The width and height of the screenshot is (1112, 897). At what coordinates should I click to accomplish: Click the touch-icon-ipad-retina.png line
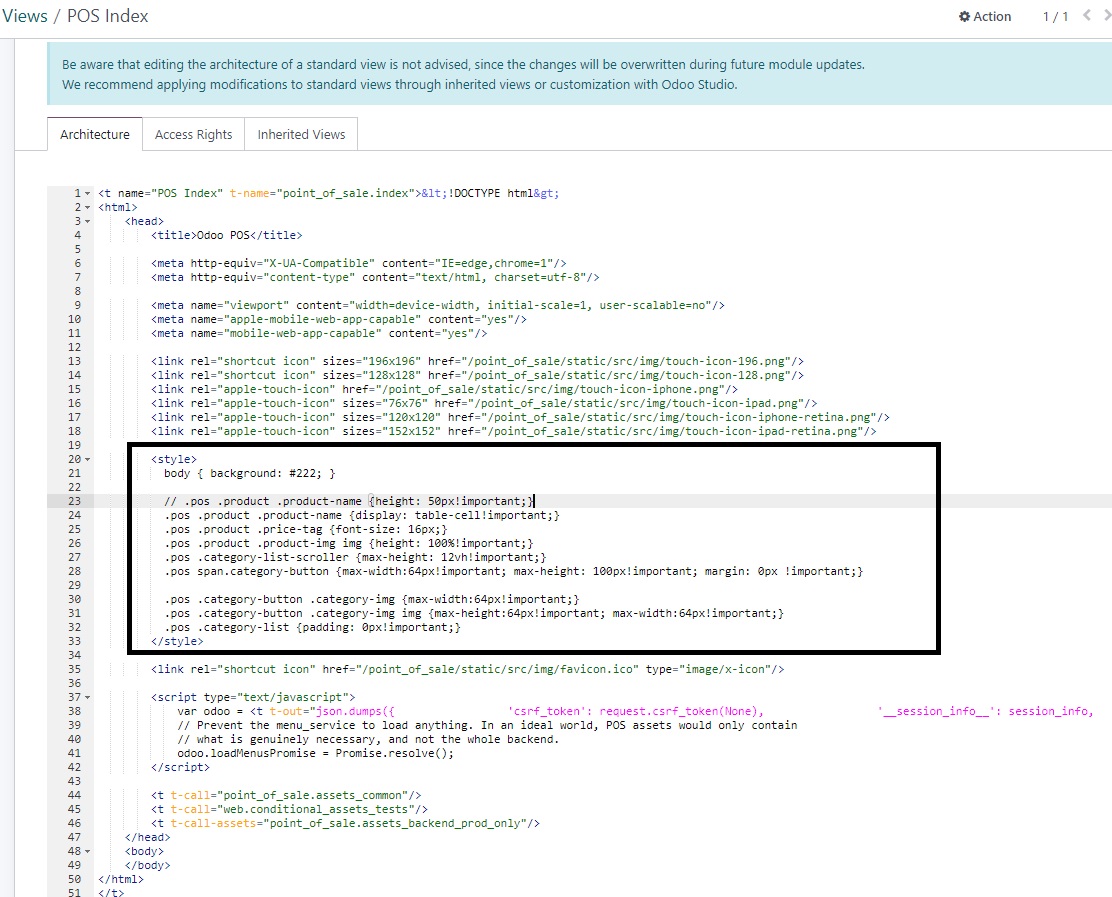[513, 431]
